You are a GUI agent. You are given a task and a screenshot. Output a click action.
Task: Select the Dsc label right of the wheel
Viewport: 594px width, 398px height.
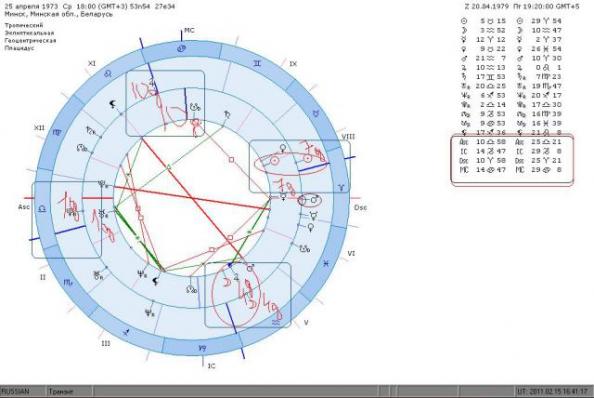[360, 208]
